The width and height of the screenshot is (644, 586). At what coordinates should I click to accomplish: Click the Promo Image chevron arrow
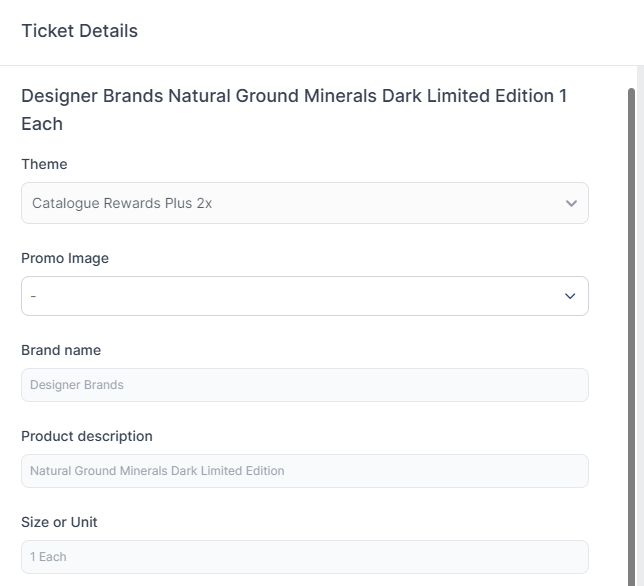pyautogui.click(x=570, y=296)
